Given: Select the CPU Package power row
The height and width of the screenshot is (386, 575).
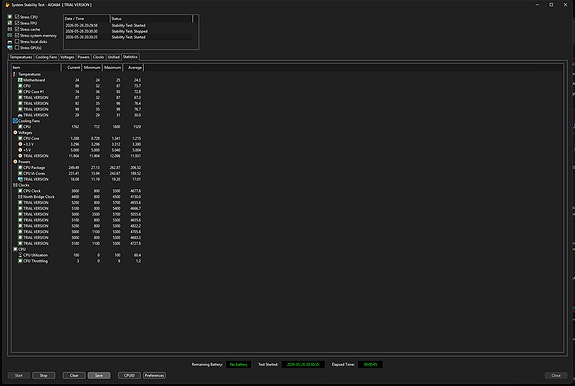Looking at the screenshot, I should pyautogui.click(x=78, y=168).
